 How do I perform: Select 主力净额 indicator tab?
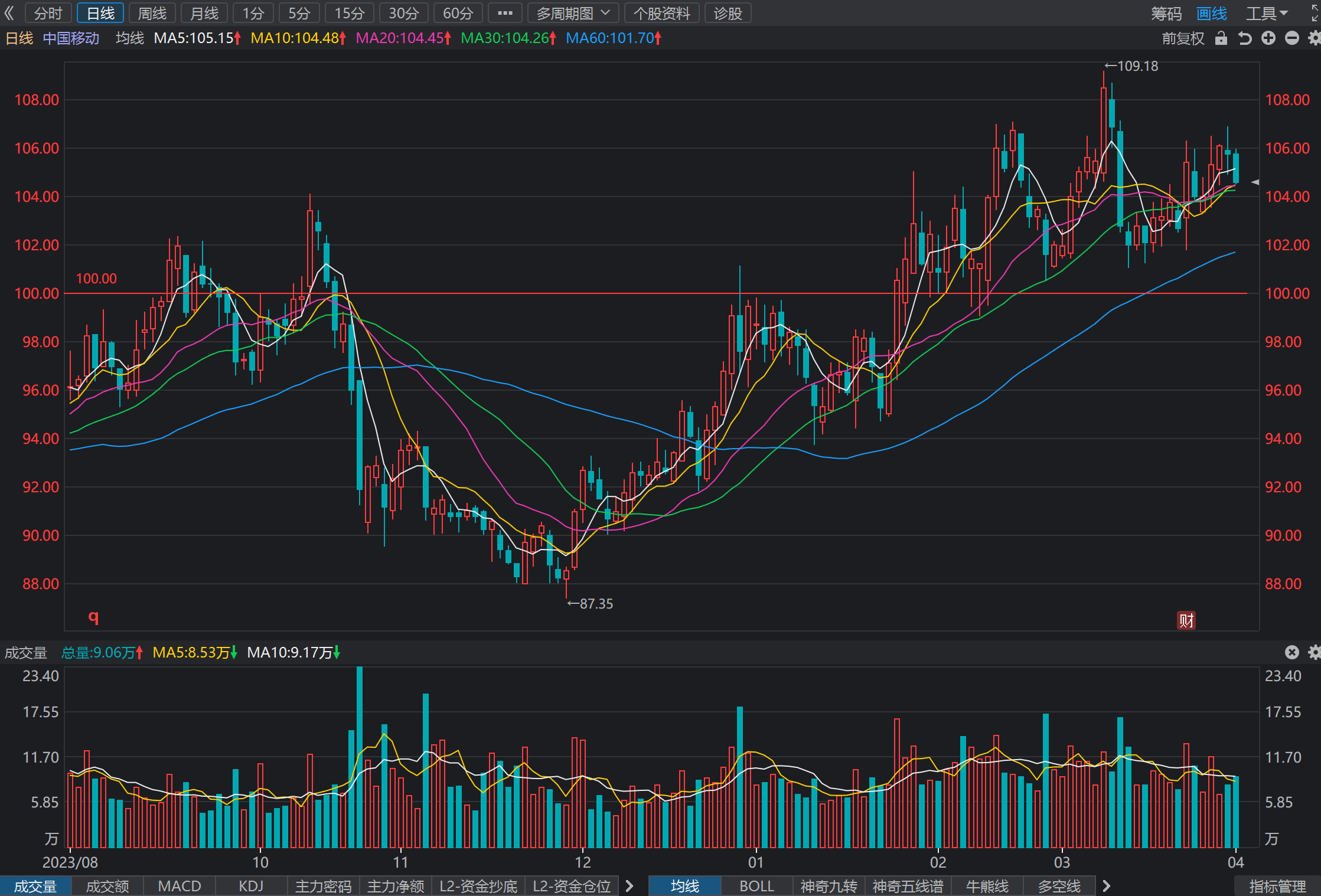396,886
